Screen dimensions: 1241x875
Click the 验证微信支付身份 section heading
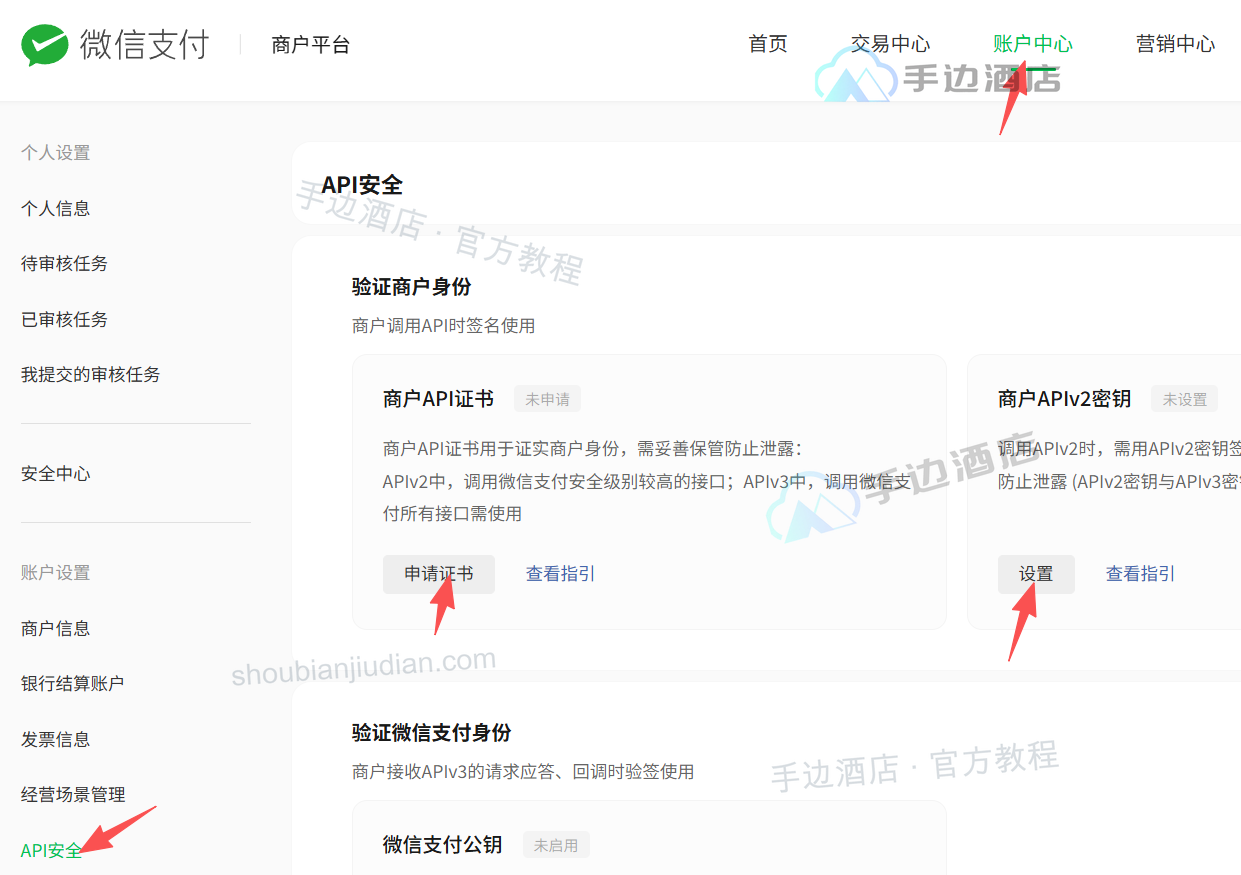tap(432, 733)
